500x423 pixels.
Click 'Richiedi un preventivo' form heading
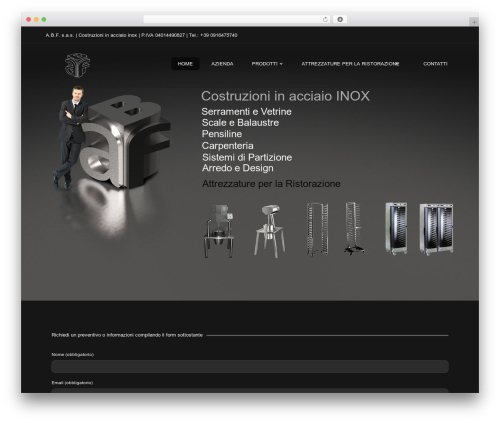[127, 335]
